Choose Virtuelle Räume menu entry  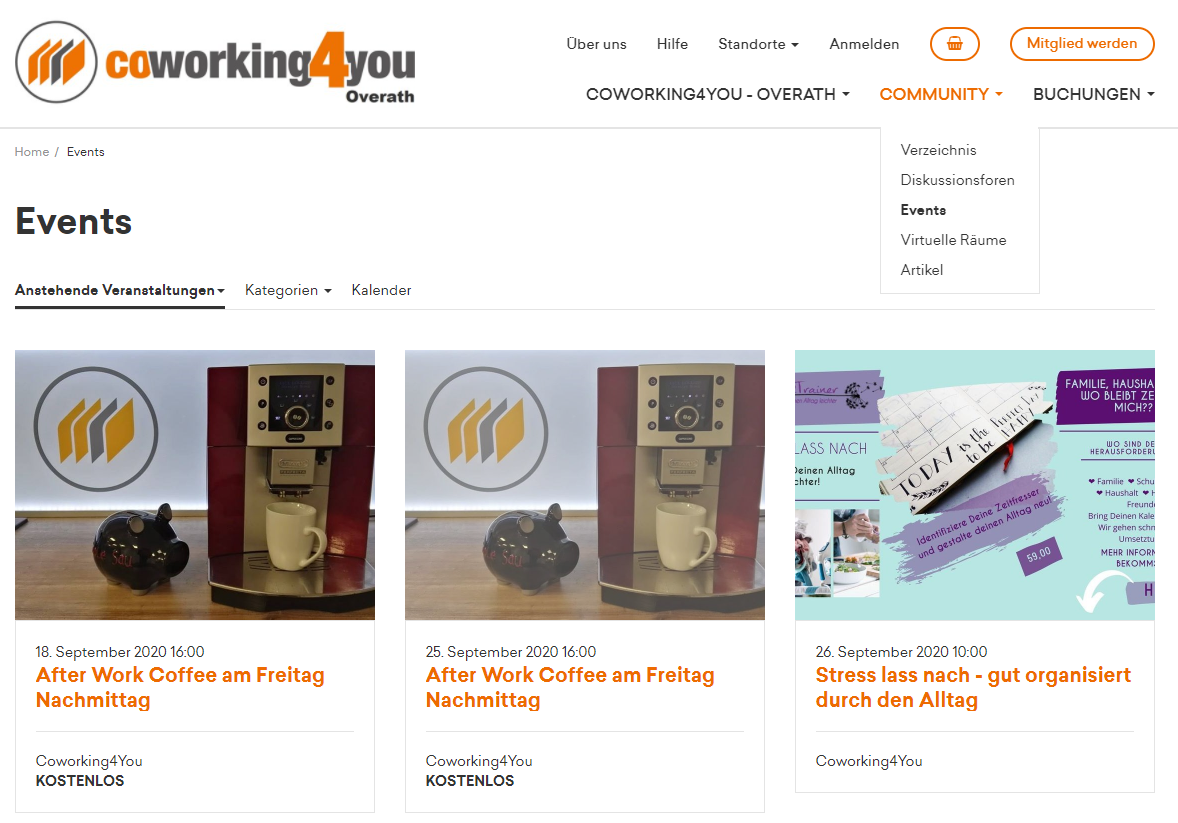coord(953,241)
